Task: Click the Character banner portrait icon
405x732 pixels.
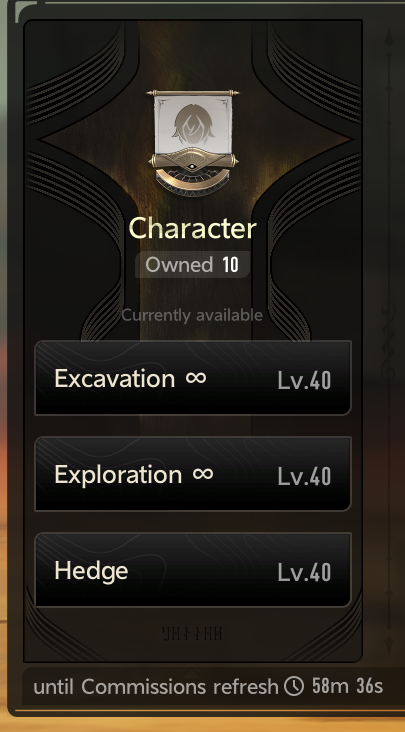Action: [x=193, y=143]
